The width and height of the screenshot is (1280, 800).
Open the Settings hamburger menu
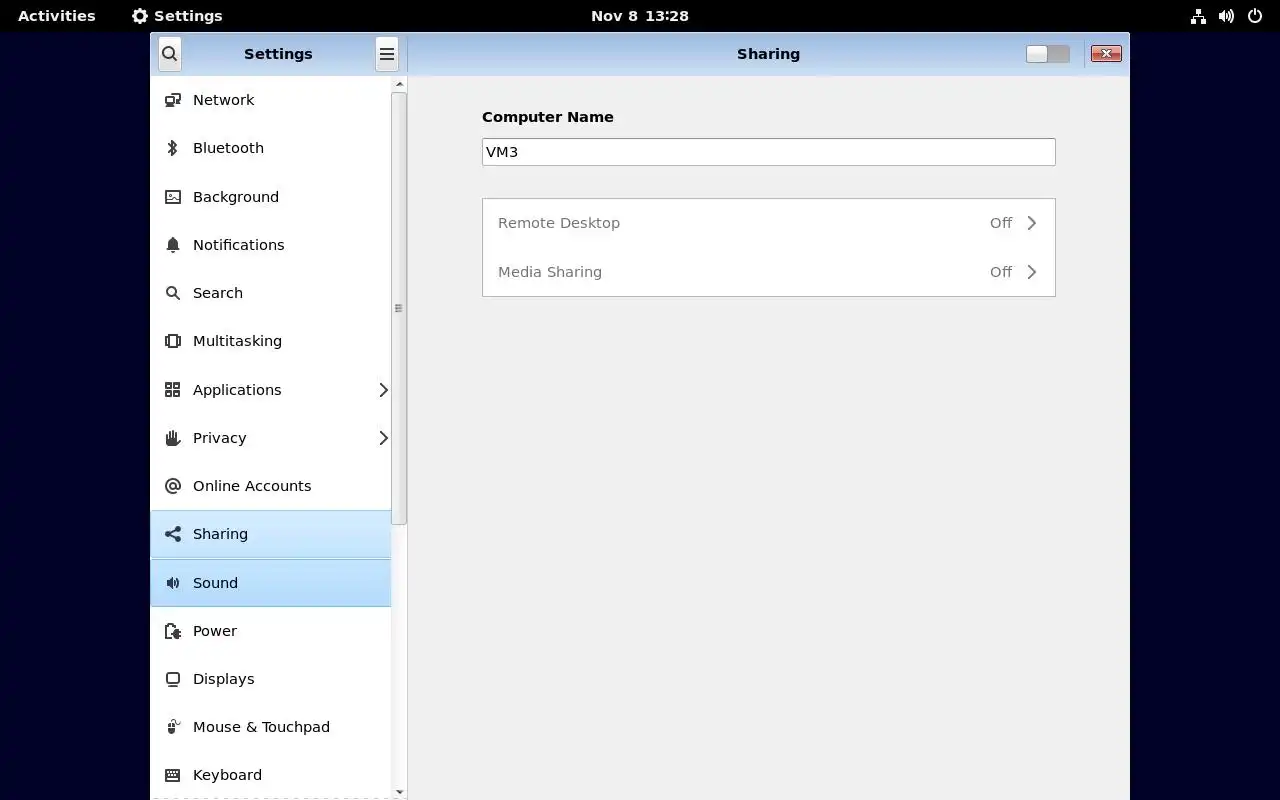tap(387, 54)
